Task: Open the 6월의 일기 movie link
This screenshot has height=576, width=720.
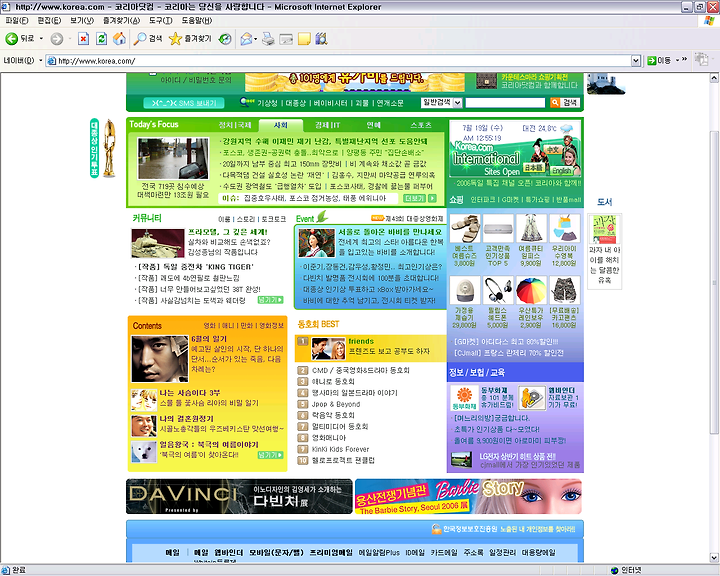Action: [208, 339]
